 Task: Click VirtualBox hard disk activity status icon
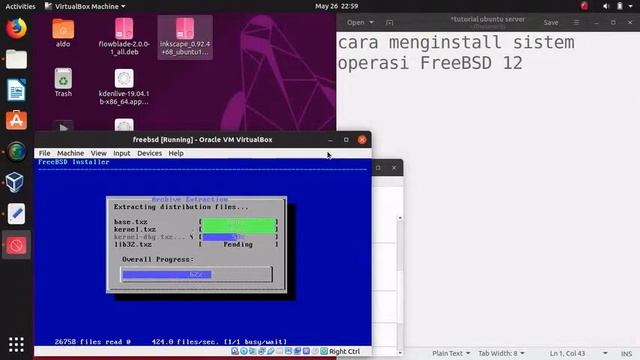(235, 351)
